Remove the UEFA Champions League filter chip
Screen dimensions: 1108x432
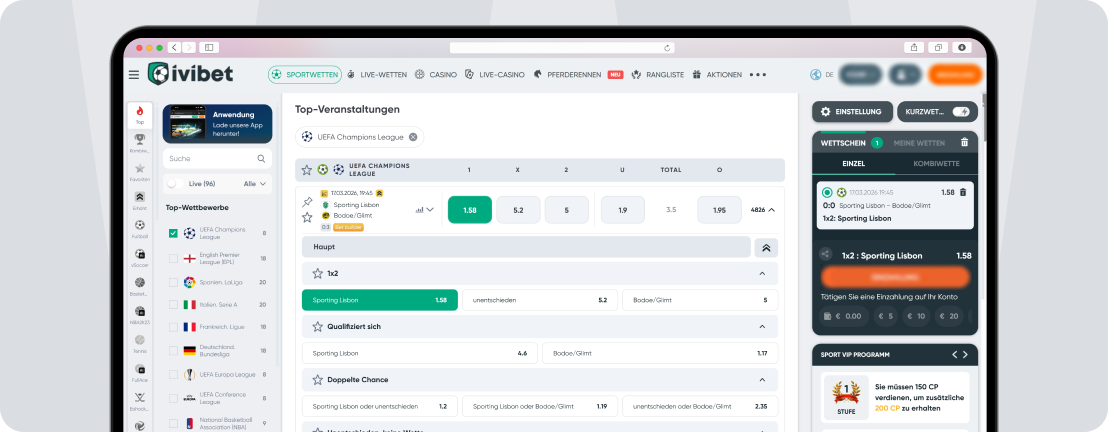pos(413,137)
